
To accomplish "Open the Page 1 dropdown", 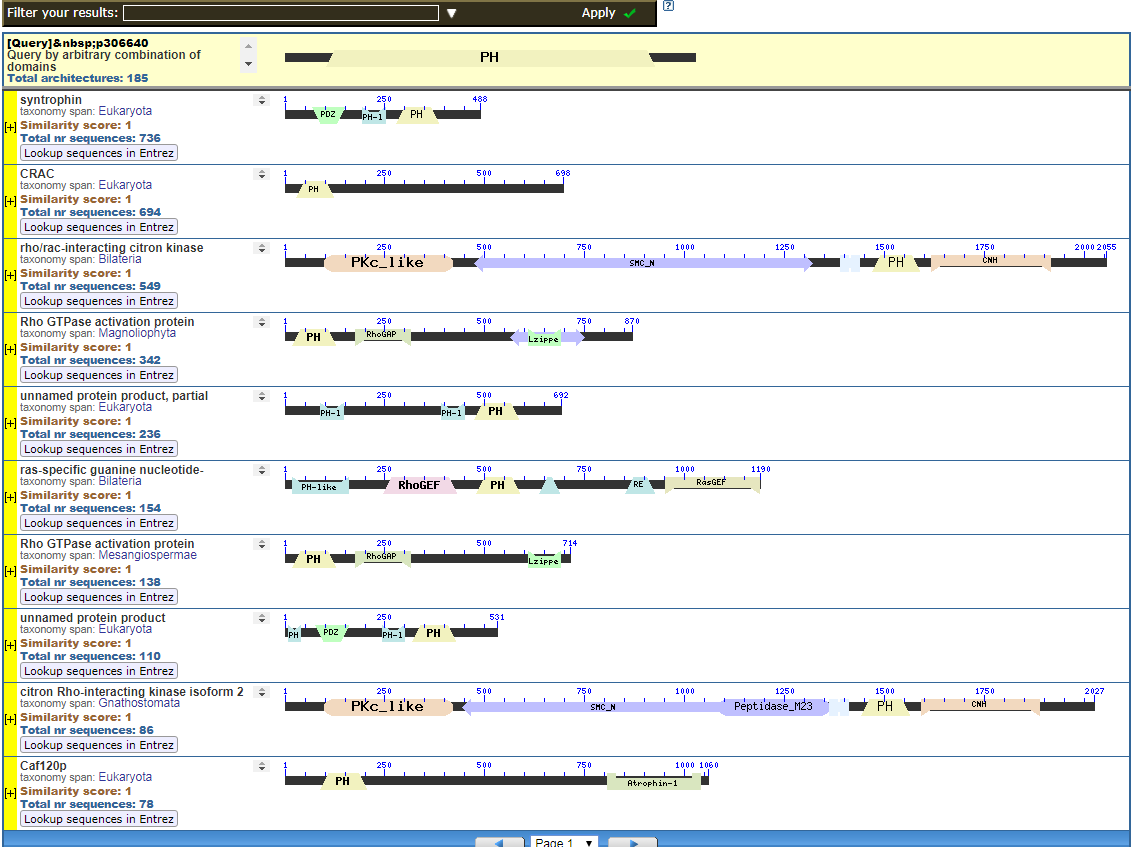I will tap(564, 842).
